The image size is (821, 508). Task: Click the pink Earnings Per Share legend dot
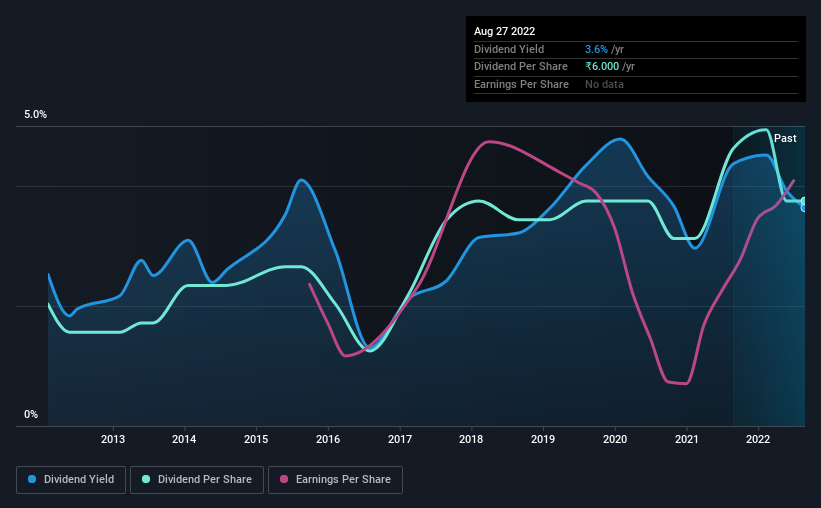click(x=284, y=479)
